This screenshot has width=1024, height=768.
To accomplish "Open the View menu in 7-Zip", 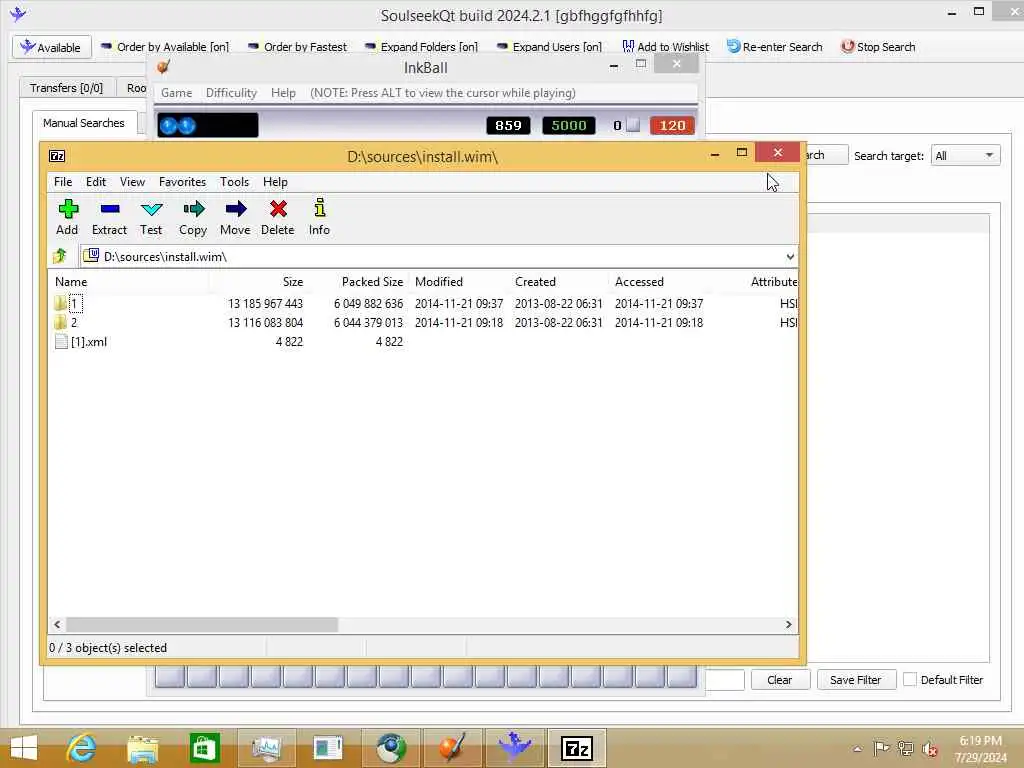I will coord(133,182).
